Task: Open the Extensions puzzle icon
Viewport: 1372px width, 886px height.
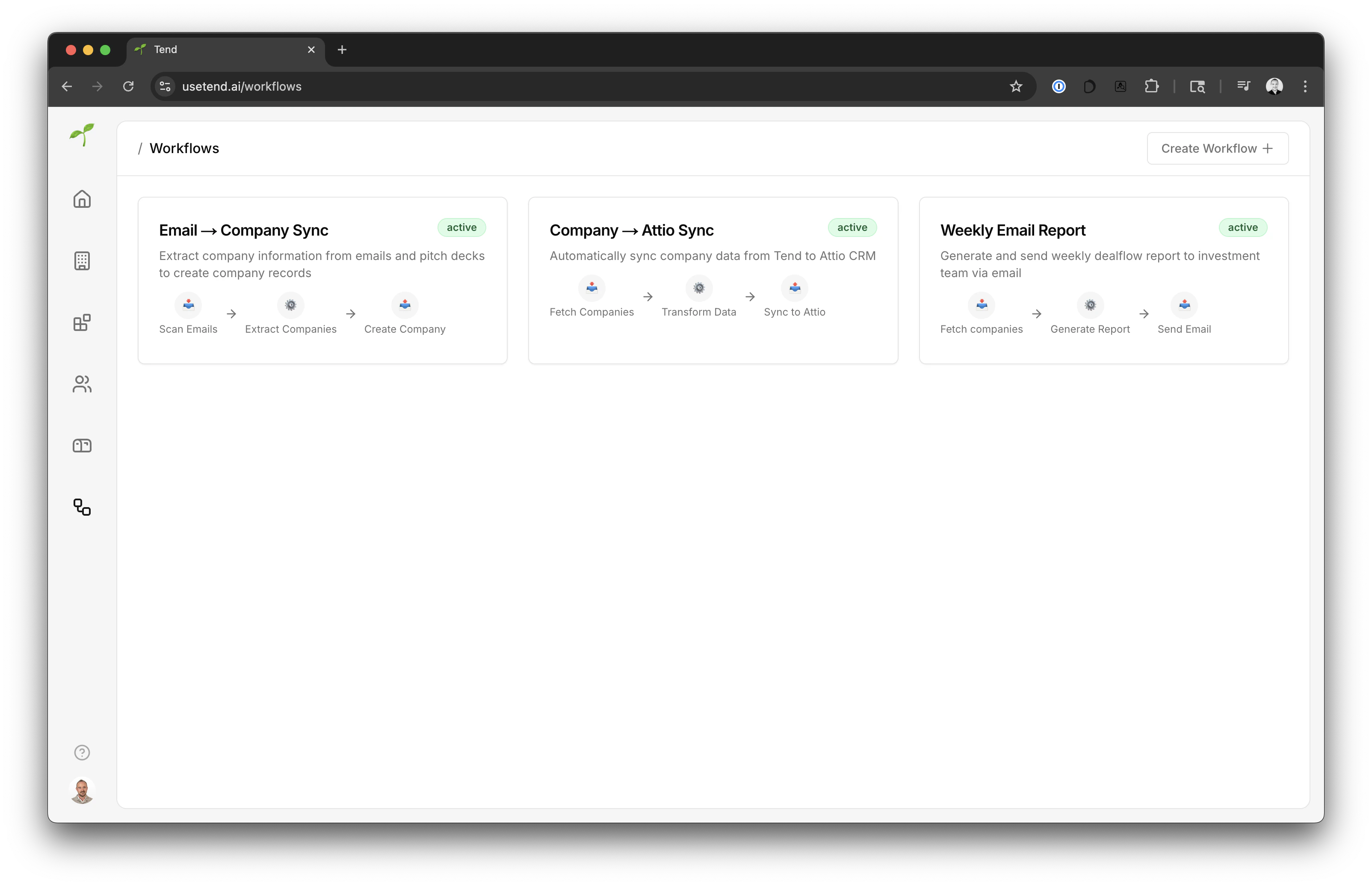Action: (1151, 86)
